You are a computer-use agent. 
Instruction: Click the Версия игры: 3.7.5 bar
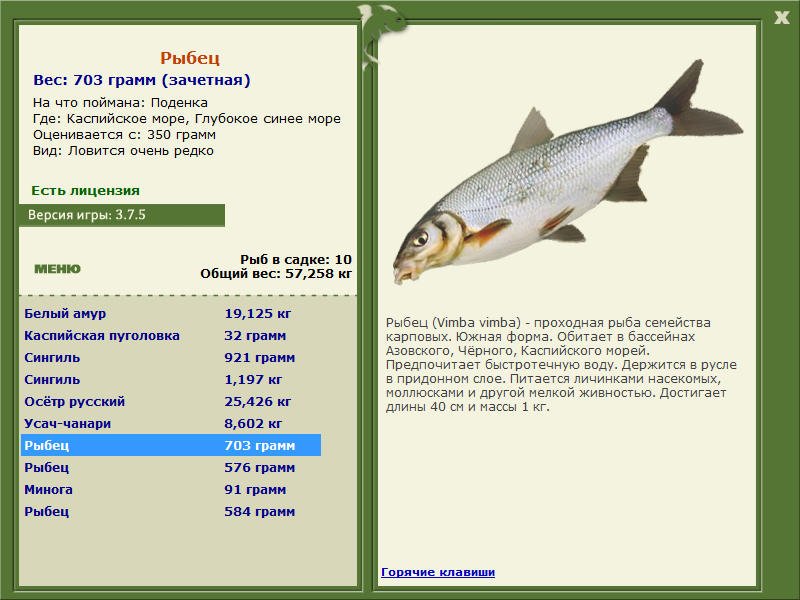click(x=122, y=215)
